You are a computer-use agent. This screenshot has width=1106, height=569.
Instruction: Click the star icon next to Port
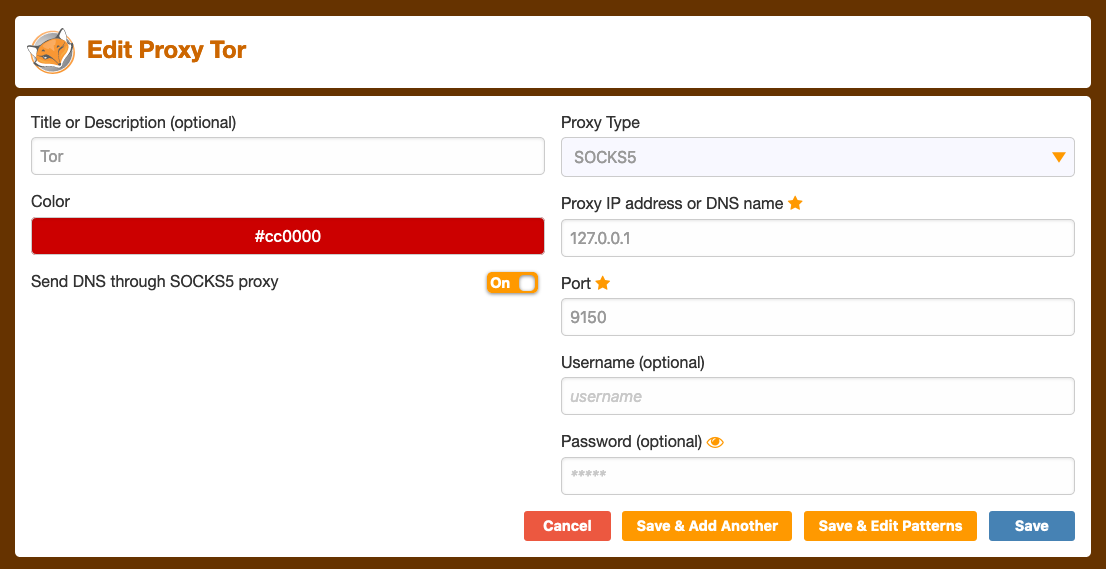[x=603, y=283]
